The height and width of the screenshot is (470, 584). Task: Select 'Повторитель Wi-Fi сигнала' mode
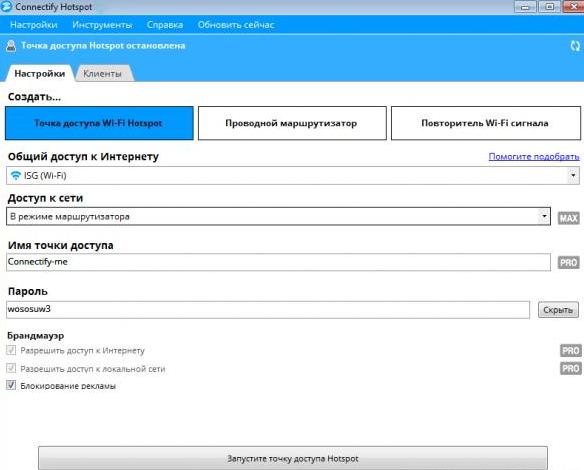click(486, 123)
